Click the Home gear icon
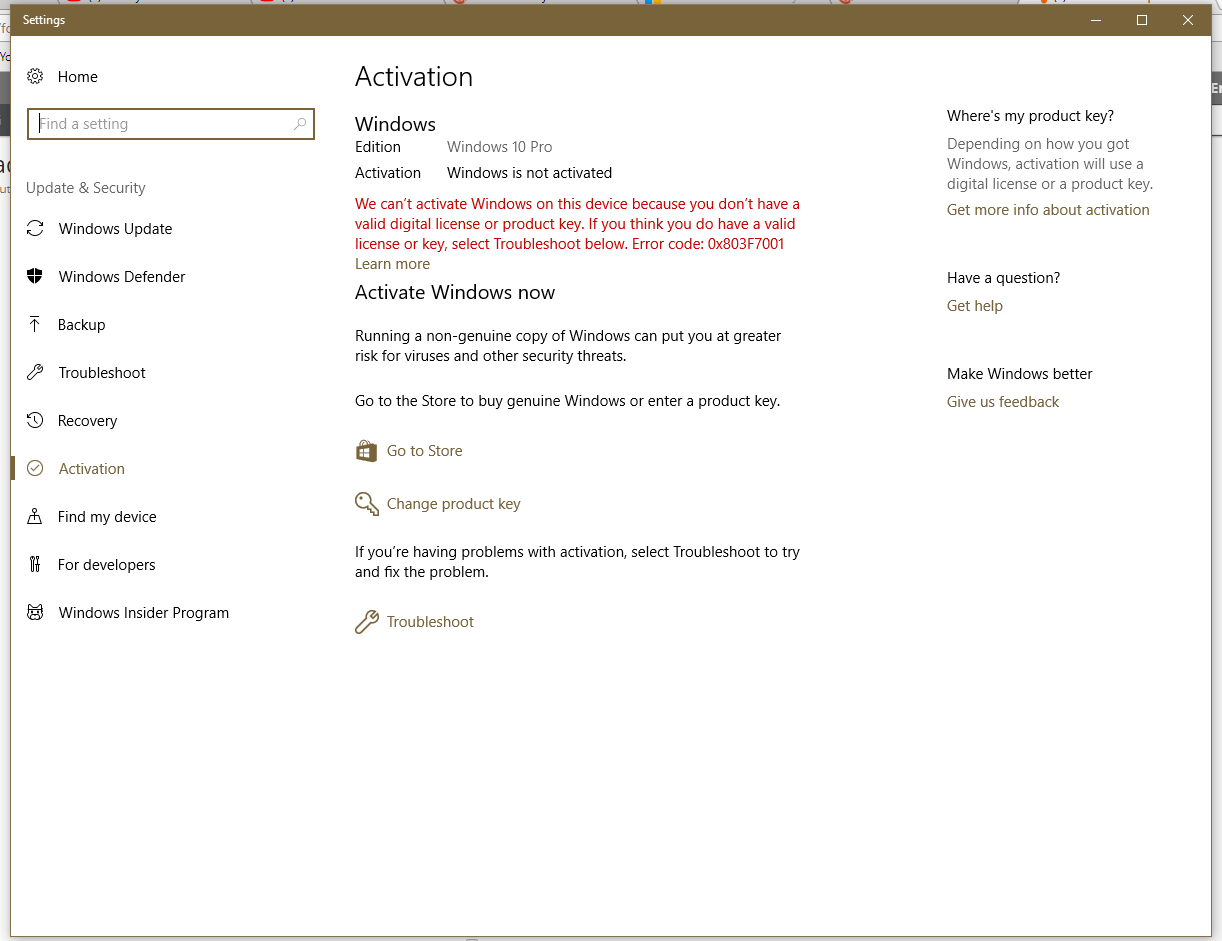 pos(35,76)
